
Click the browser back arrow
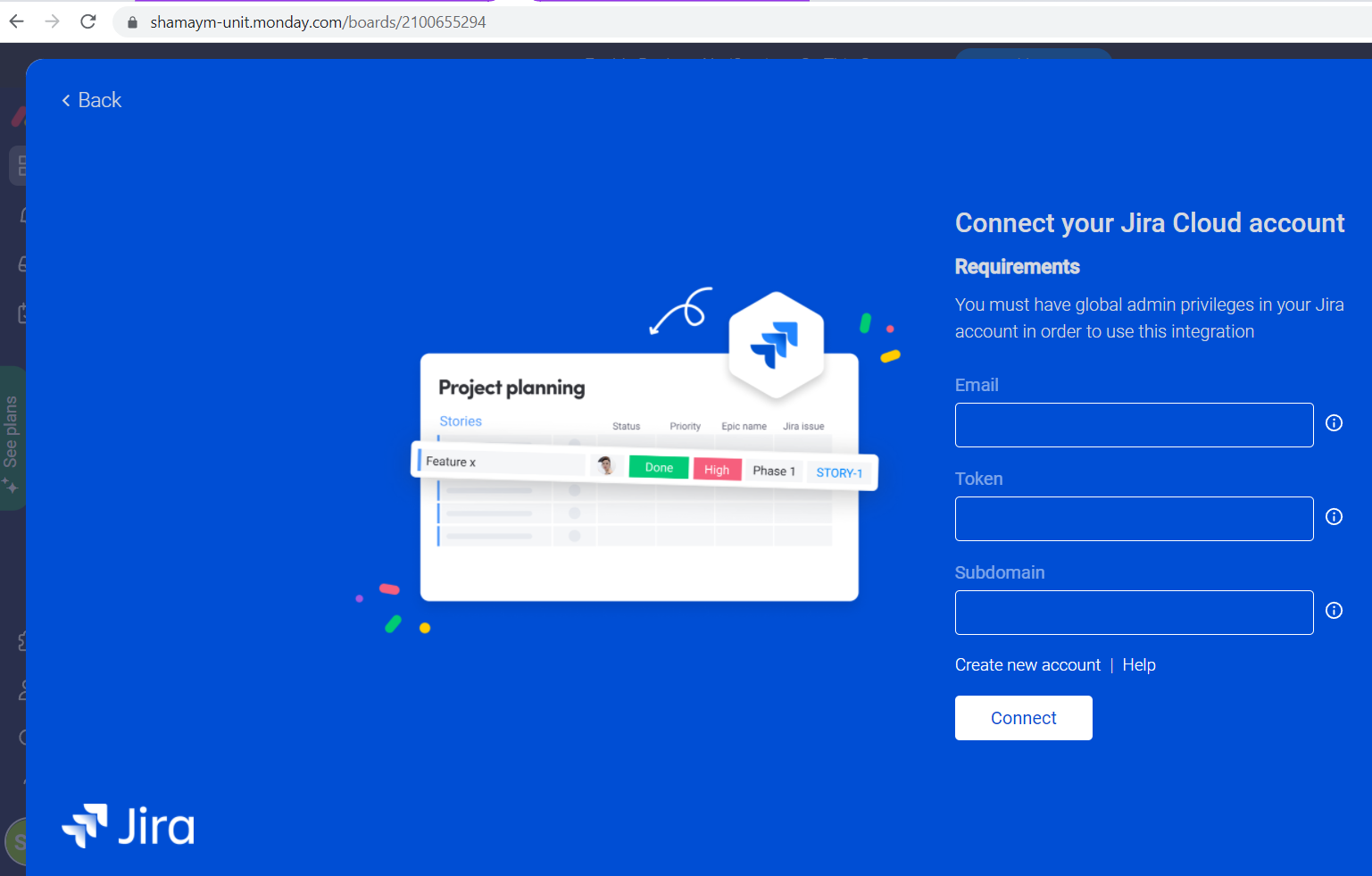(17, 21)
